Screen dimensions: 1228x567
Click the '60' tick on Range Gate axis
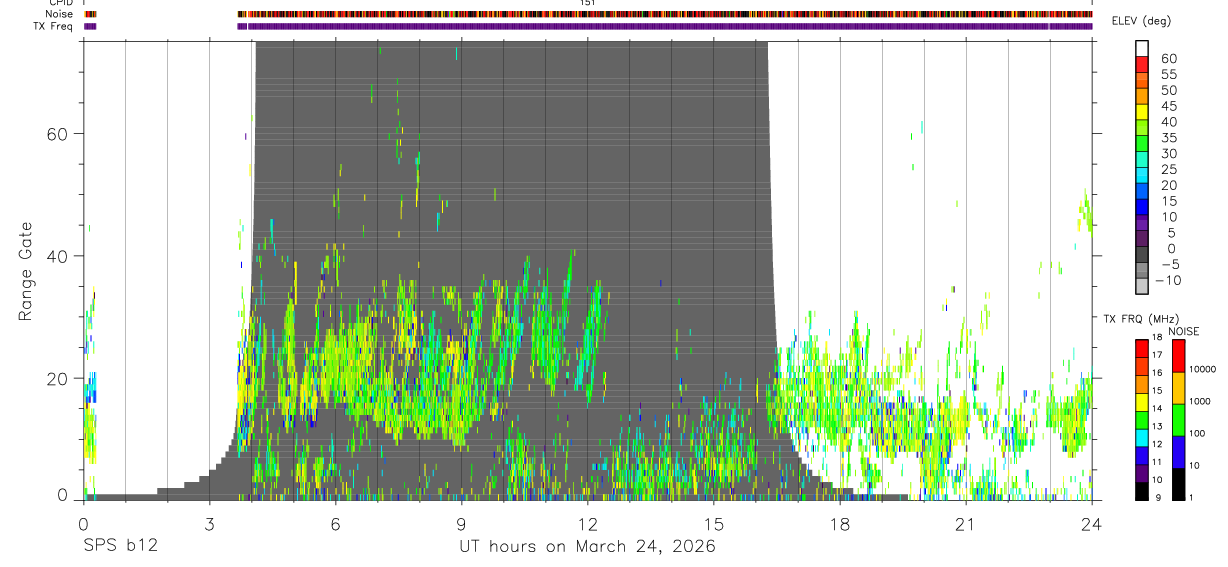(x=57, y=134)
